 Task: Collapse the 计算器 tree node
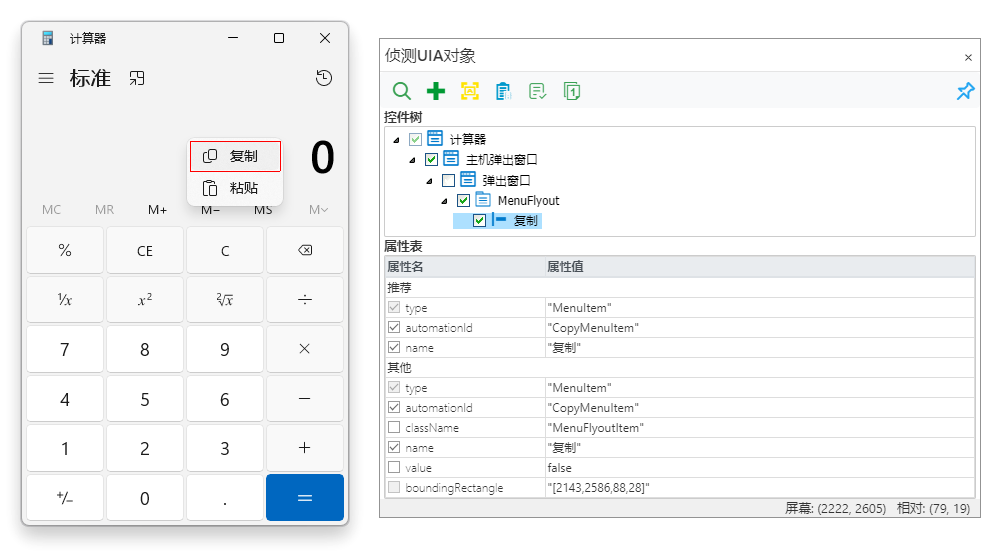pos(397,139)
